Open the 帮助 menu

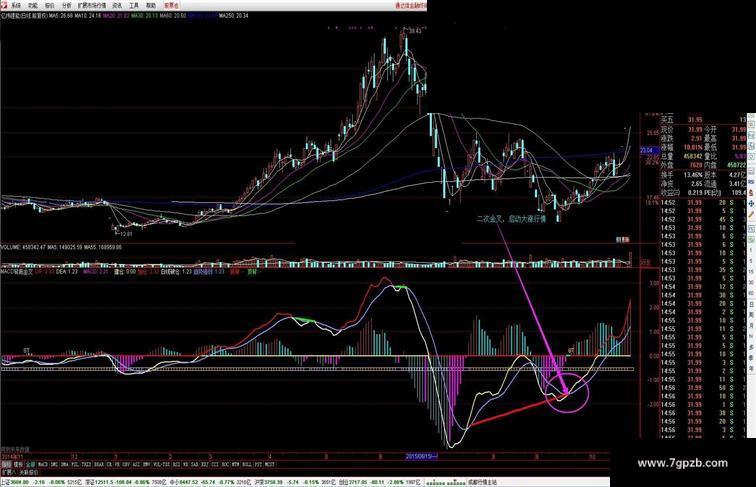151,5
